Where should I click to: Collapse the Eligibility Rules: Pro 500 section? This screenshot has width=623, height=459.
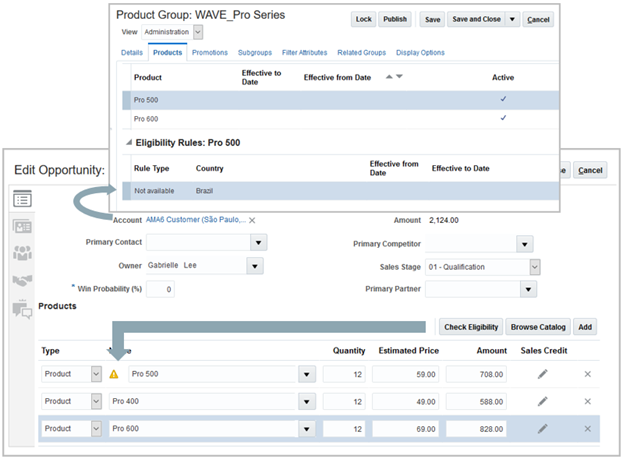(127, 143)
